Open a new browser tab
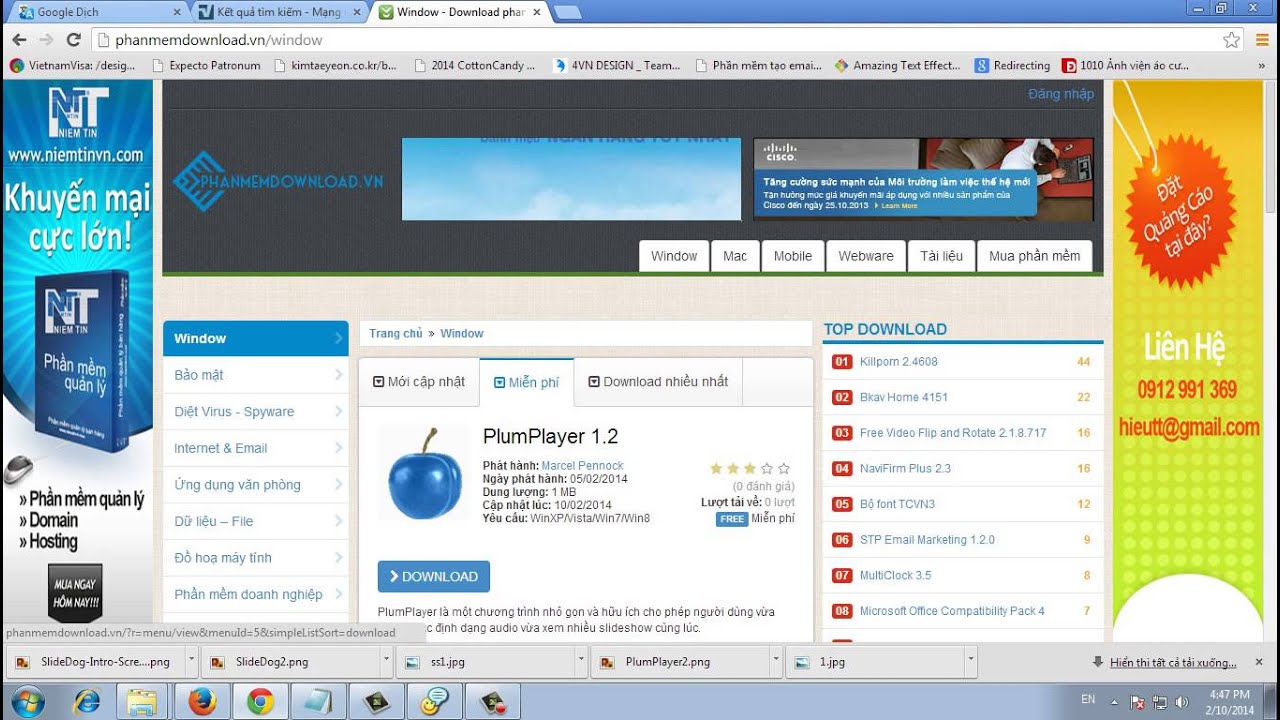 pyautogui.click(x=567, y=12)
